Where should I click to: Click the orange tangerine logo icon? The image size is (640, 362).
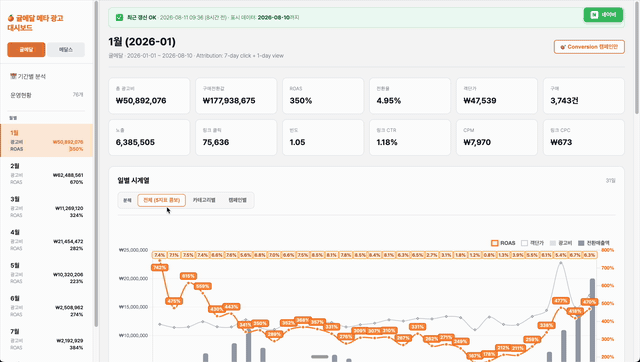[11, 18]
